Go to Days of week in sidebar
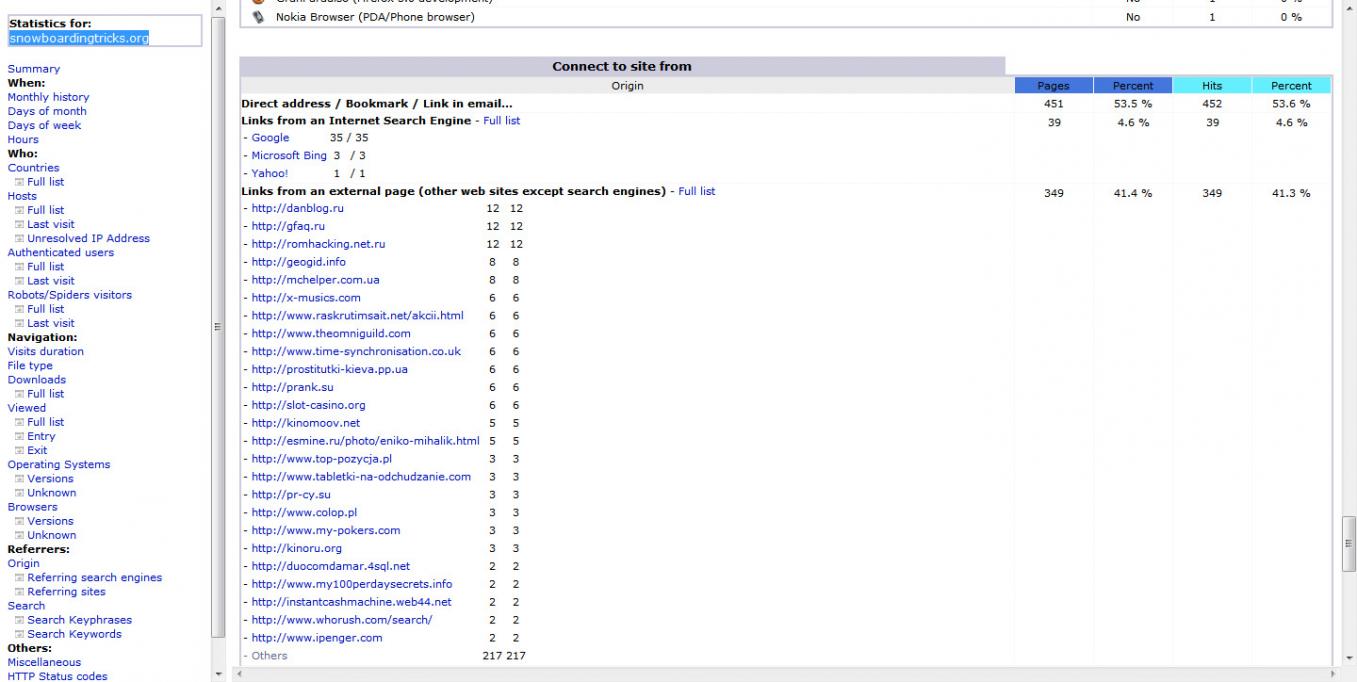 pyautogui.click(x=44, y=125)
